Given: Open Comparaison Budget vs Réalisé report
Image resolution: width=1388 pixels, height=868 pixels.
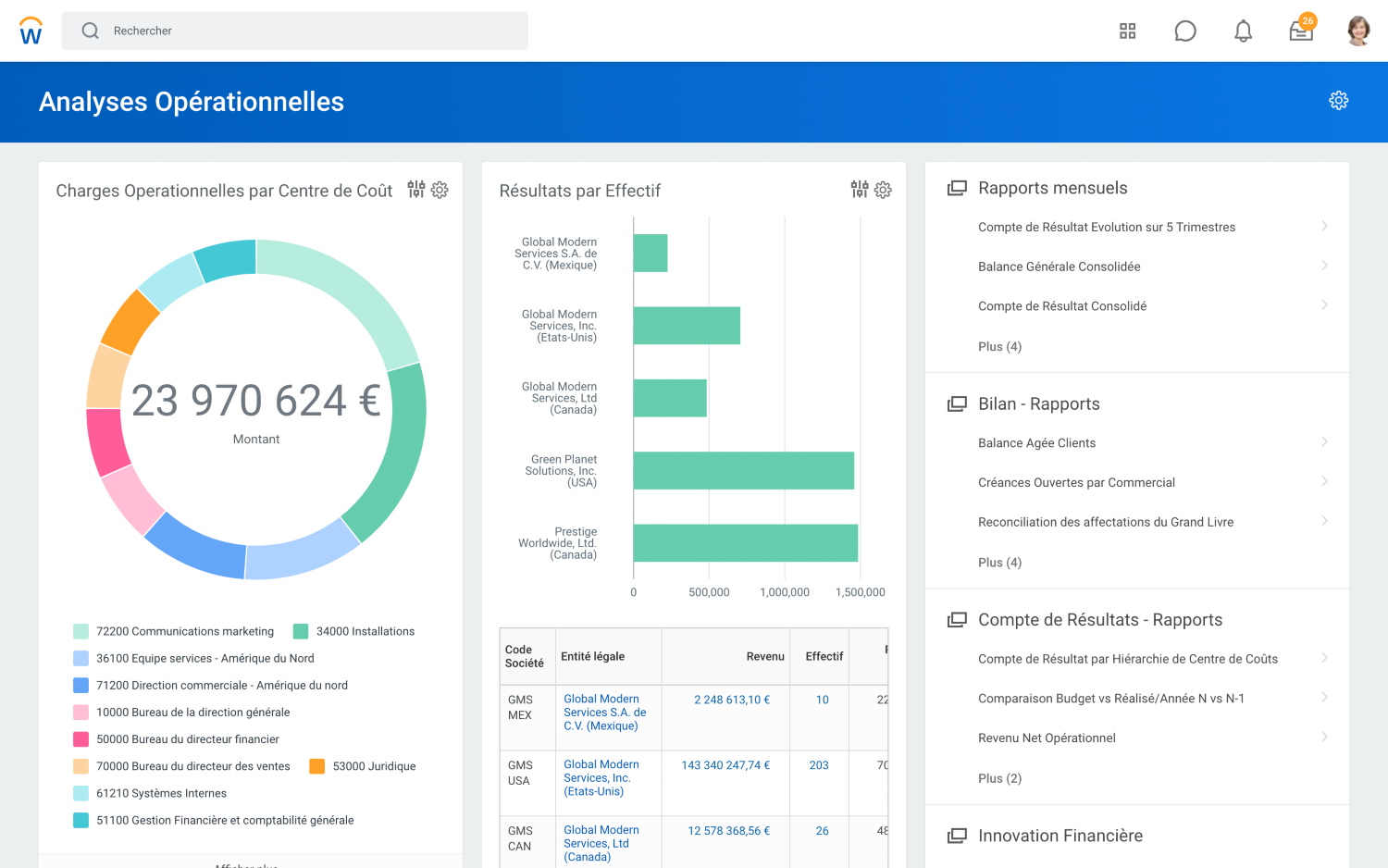Looking at the screenshot, I should point(1111,699).
